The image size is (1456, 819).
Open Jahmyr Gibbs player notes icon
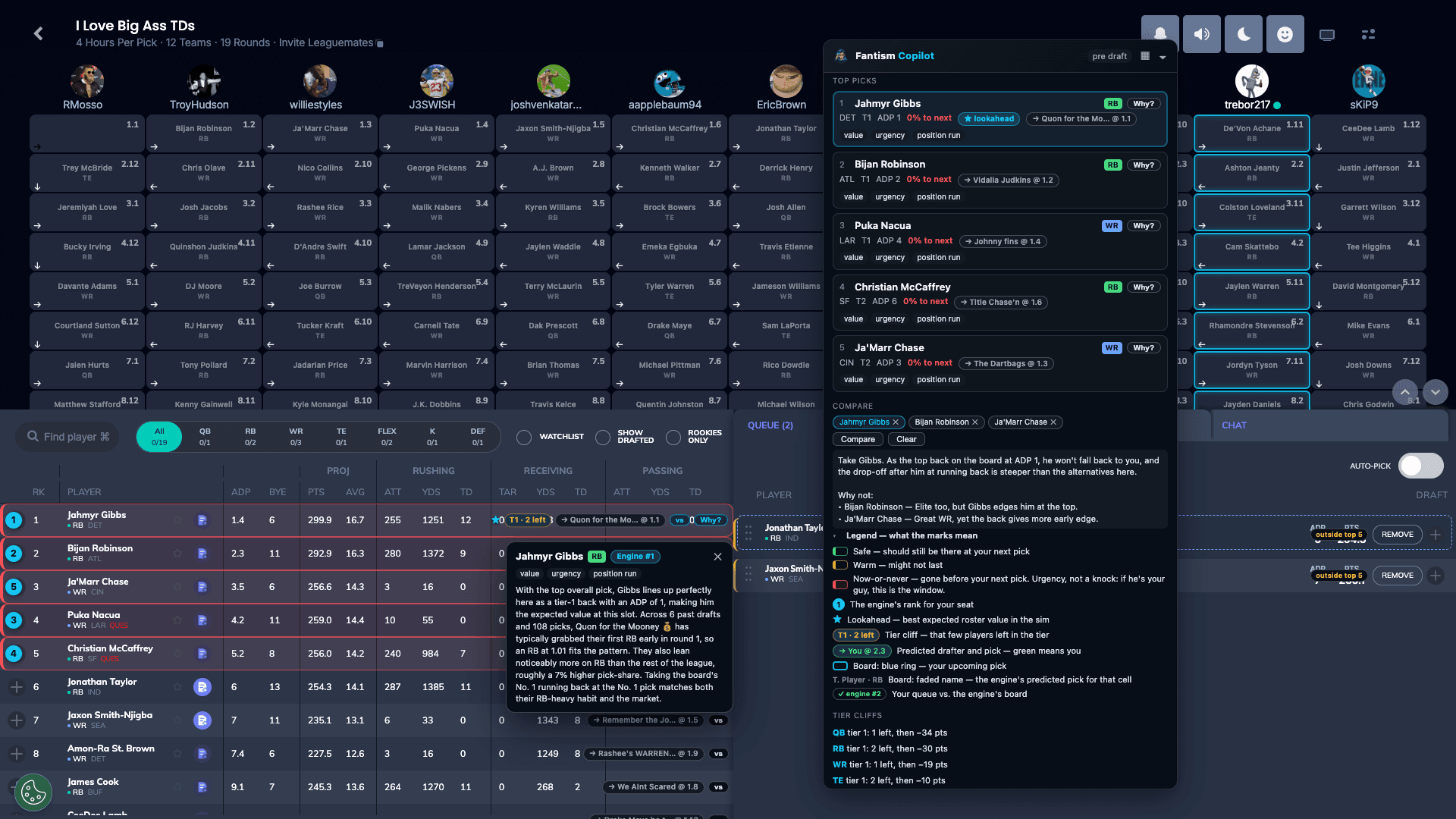tap(202, 520)
